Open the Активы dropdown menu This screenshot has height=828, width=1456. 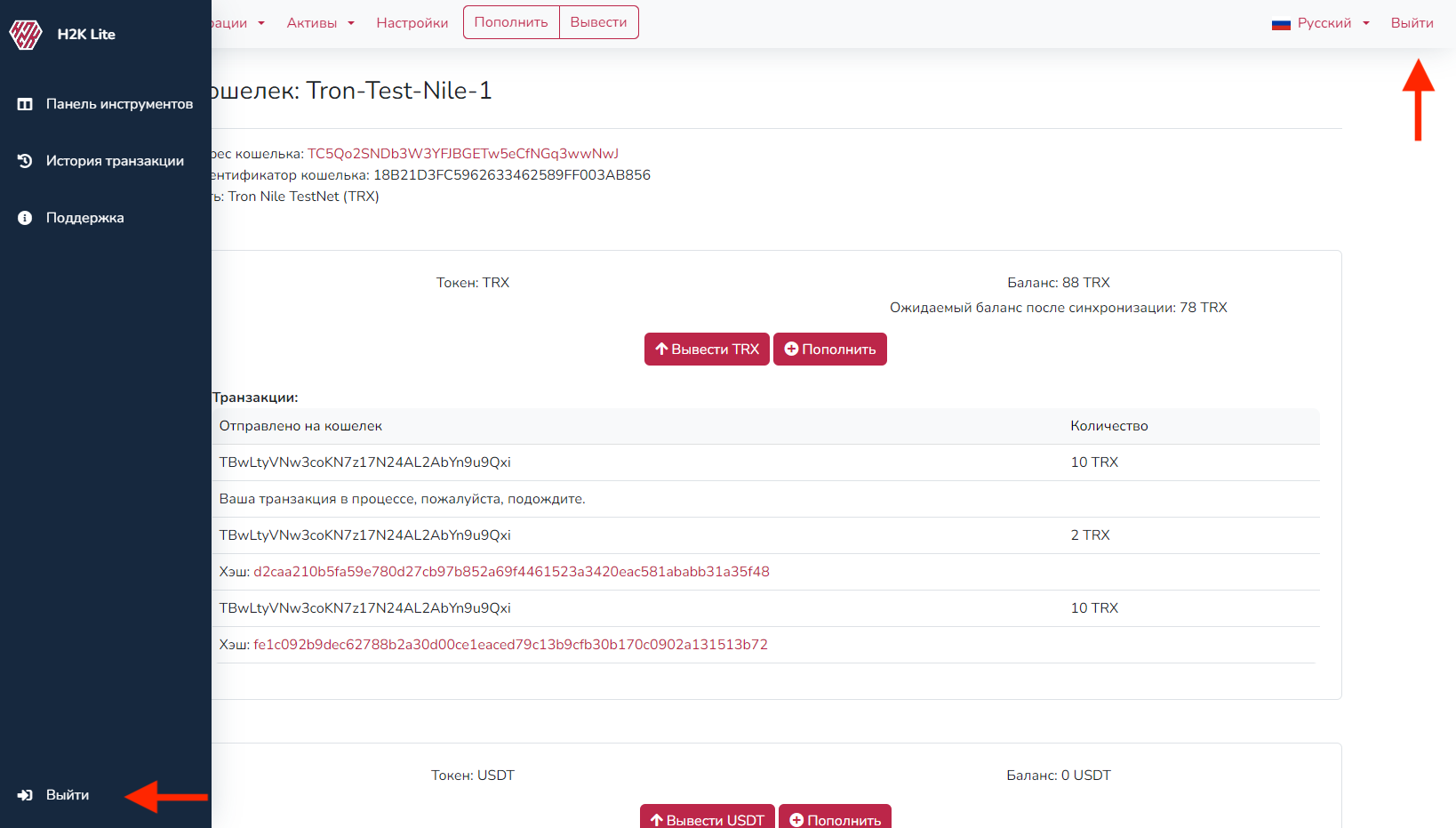(320, 23)
